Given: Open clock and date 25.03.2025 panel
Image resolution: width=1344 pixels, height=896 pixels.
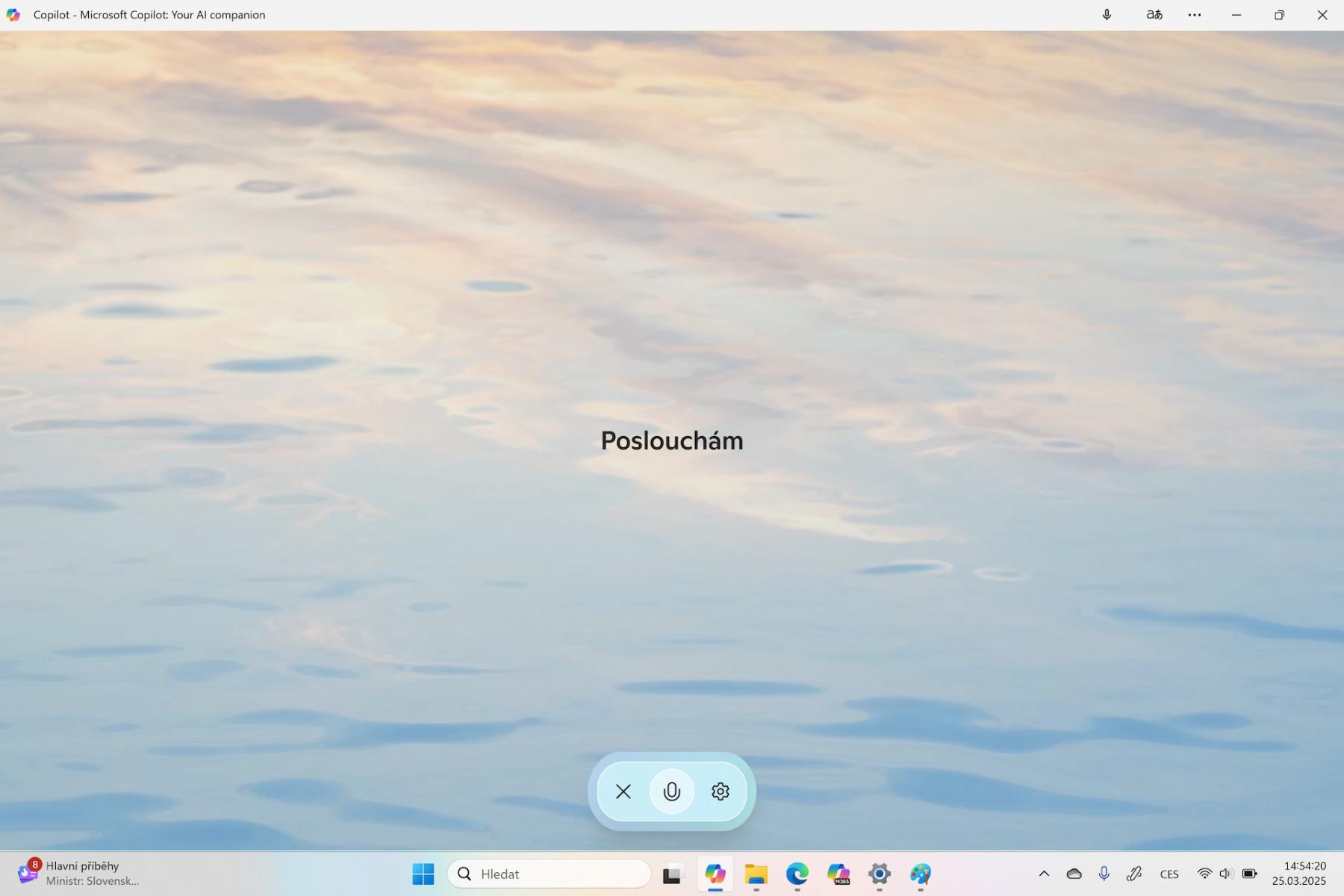Looking at the screenshot, I should [1299, 874].
